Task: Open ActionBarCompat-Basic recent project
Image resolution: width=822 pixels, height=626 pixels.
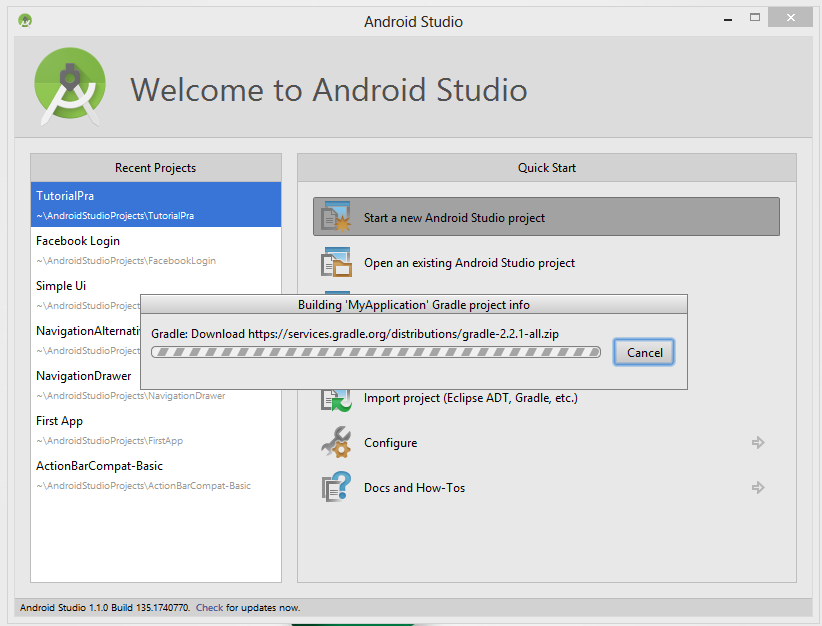Action: 156,475
